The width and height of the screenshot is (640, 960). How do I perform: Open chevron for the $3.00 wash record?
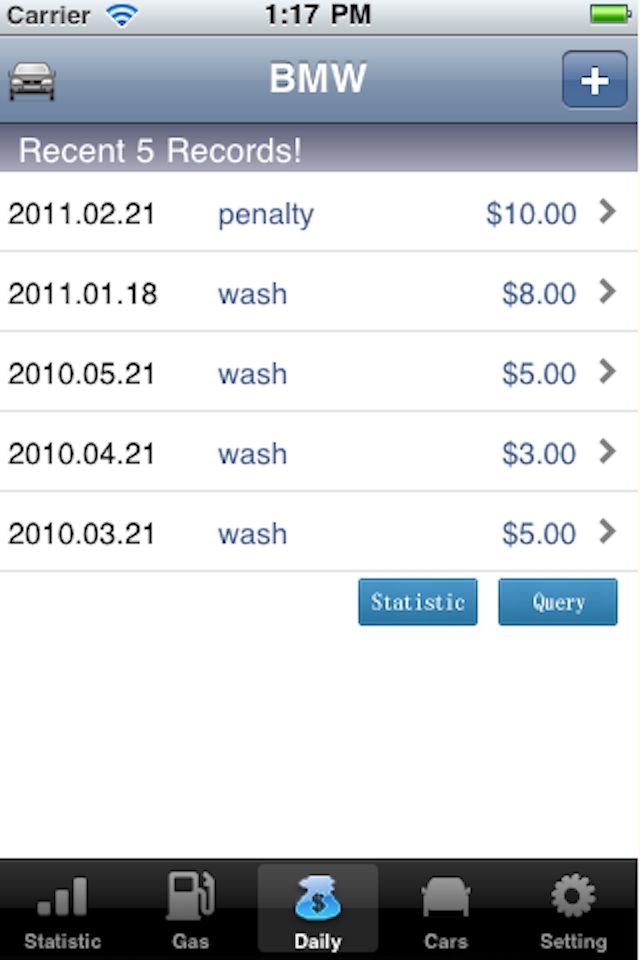607,451
